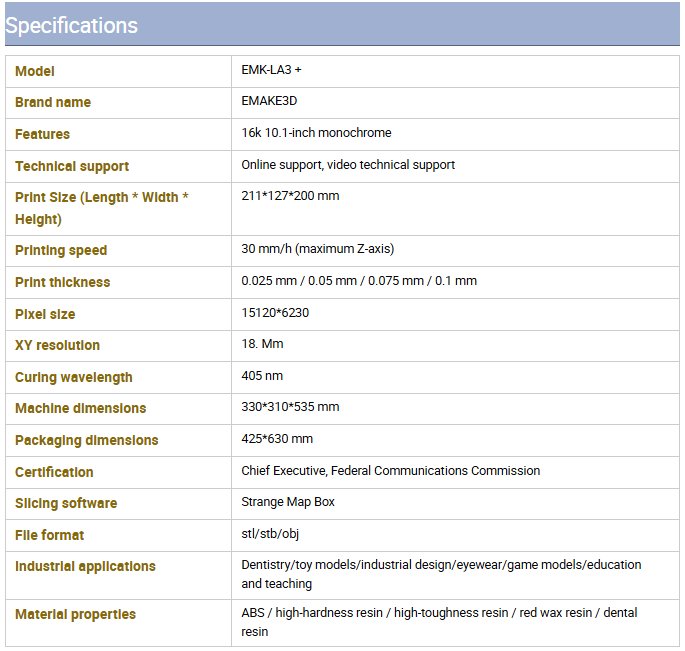Click the EMK-LA3 + model value
The width and height of the screenshot is (685, 651).
tap(271, 70)
